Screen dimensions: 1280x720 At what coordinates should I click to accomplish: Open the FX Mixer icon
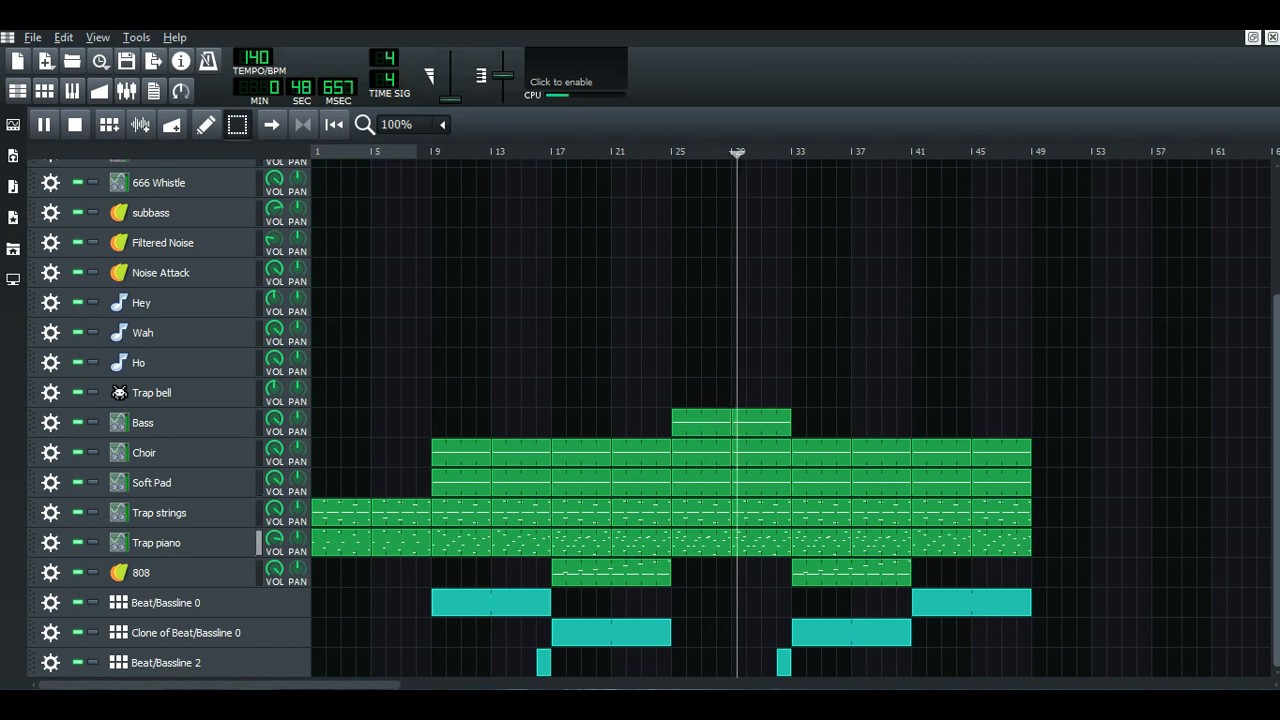[126, 91]
